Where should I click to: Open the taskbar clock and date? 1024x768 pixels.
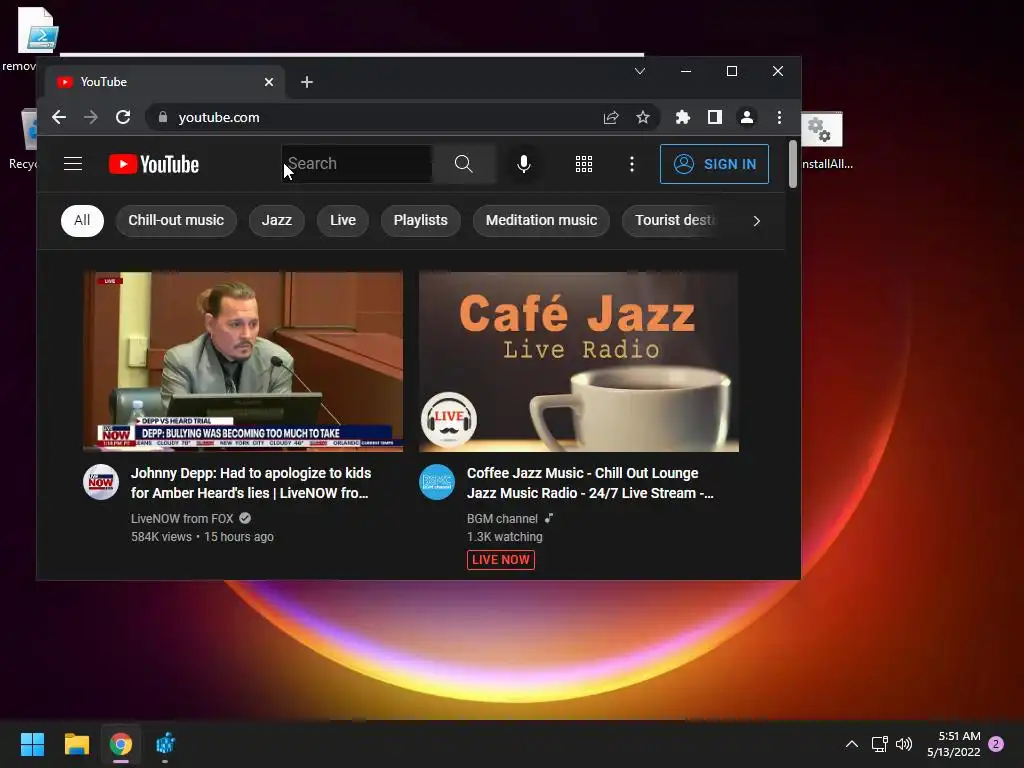tap(953, 744)
